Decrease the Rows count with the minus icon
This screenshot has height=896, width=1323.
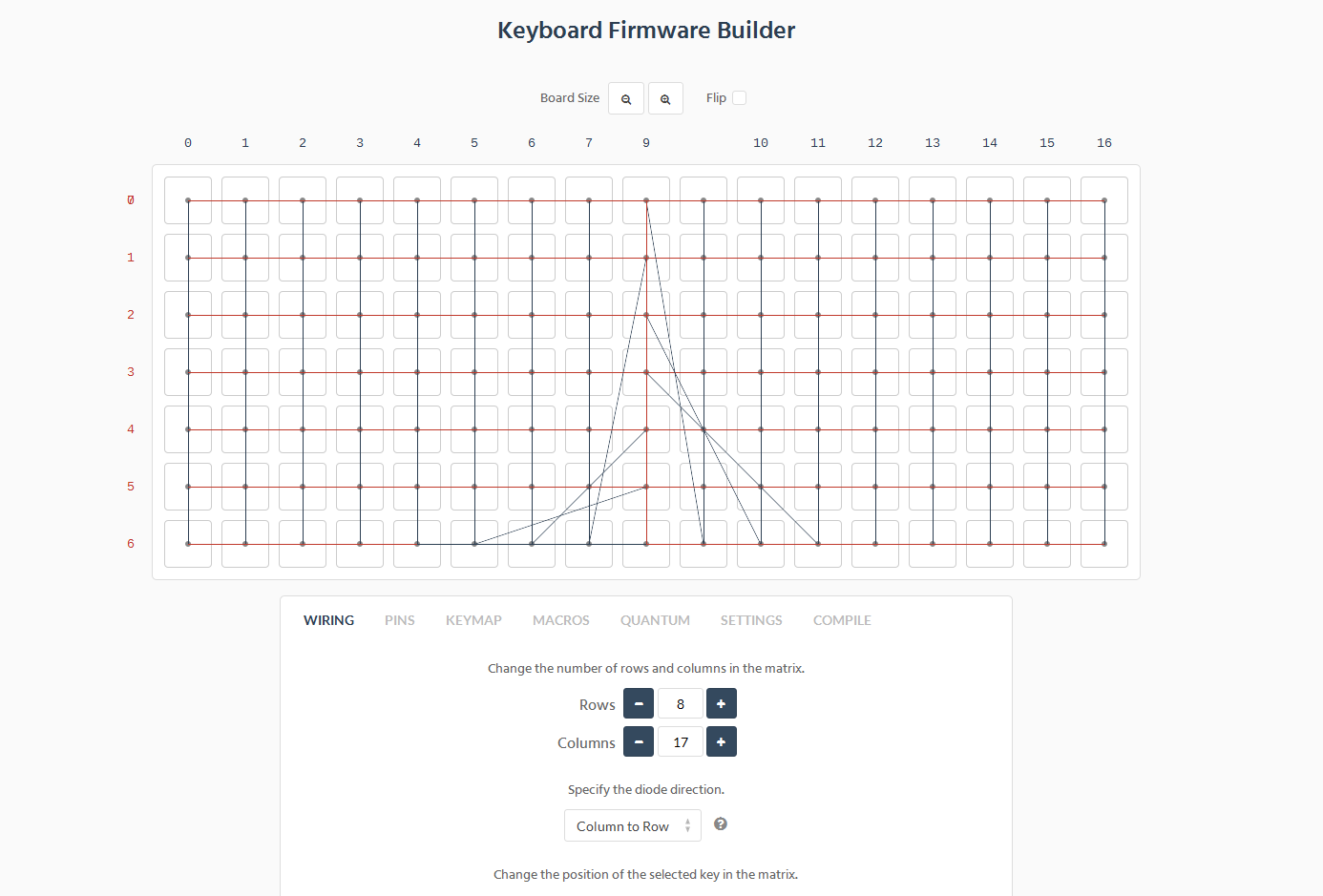[638, 703]
